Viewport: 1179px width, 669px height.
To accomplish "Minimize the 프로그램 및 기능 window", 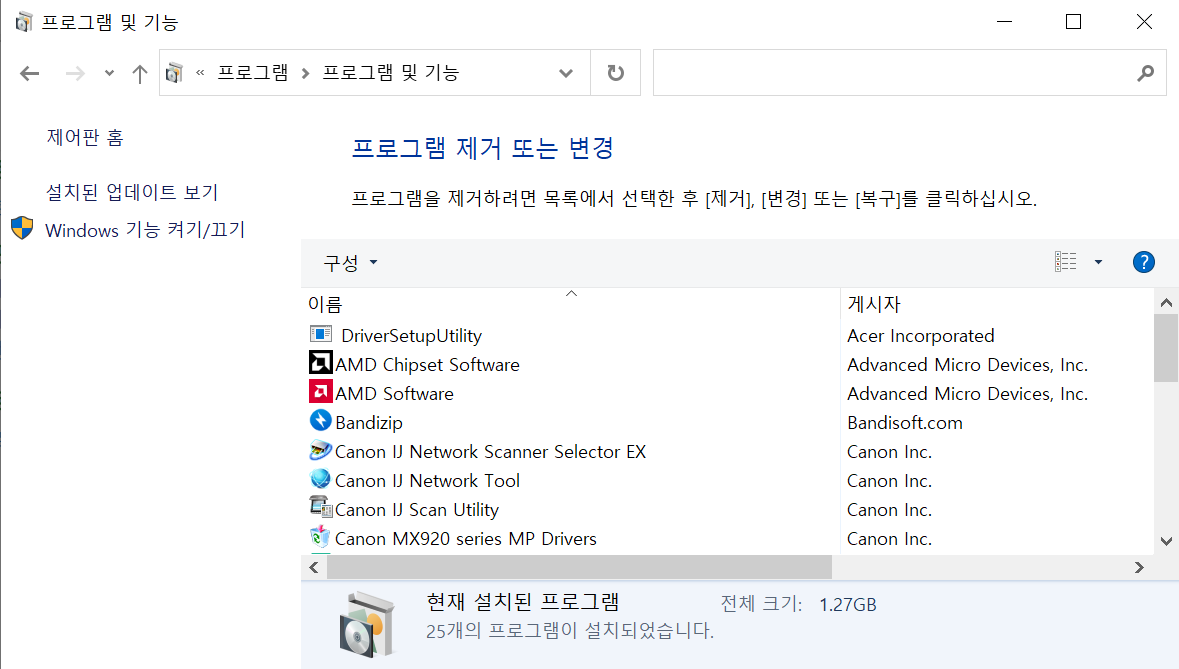I will (x=1005, y=22).
